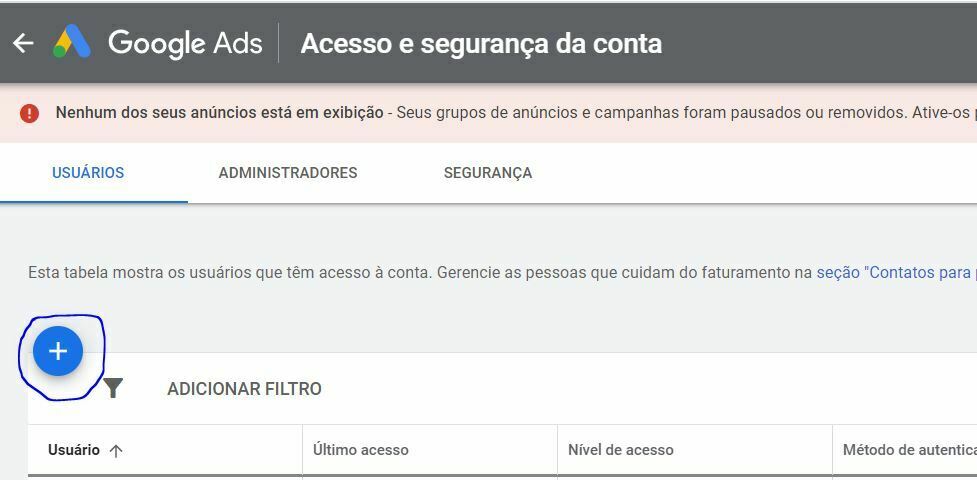Click the table description text above the filter

(422, 272)
